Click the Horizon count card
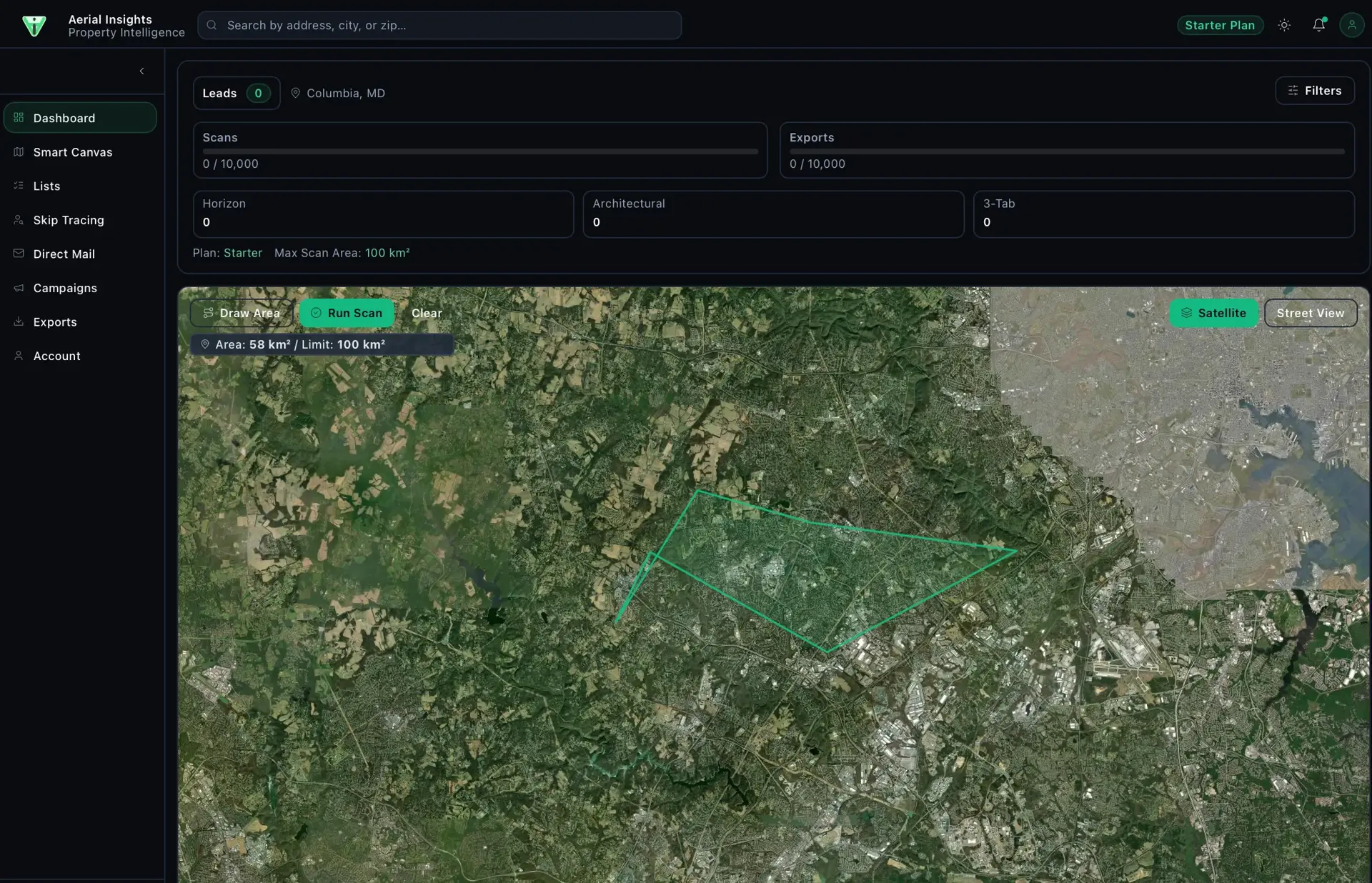1372x883 pixels. click(x=383, y=214)
